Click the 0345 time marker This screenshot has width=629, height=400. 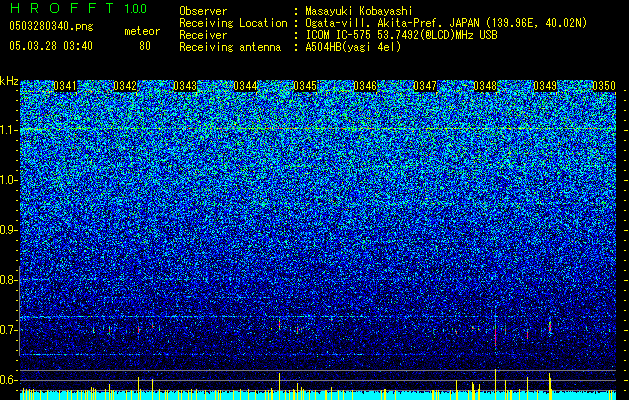pyautogui.click(x=305, y=86)
